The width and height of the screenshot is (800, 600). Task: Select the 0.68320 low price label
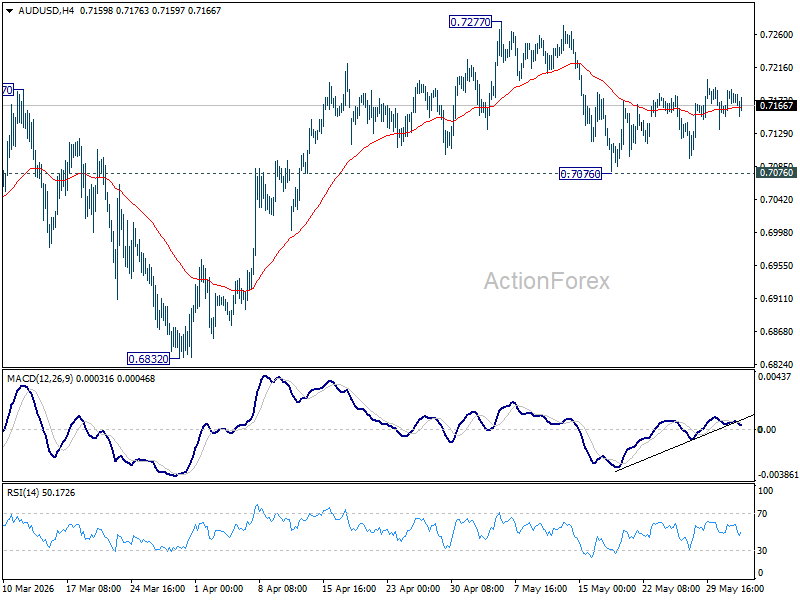pos(148,359)
